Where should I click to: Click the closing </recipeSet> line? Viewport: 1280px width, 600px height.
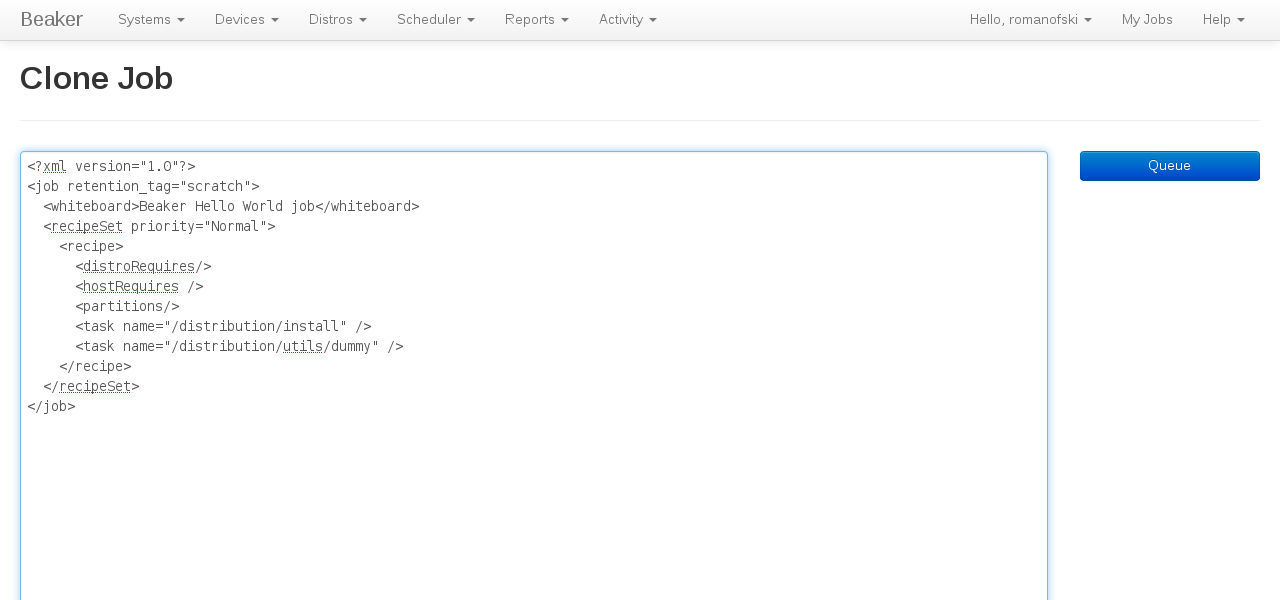[x=92, y=386]
